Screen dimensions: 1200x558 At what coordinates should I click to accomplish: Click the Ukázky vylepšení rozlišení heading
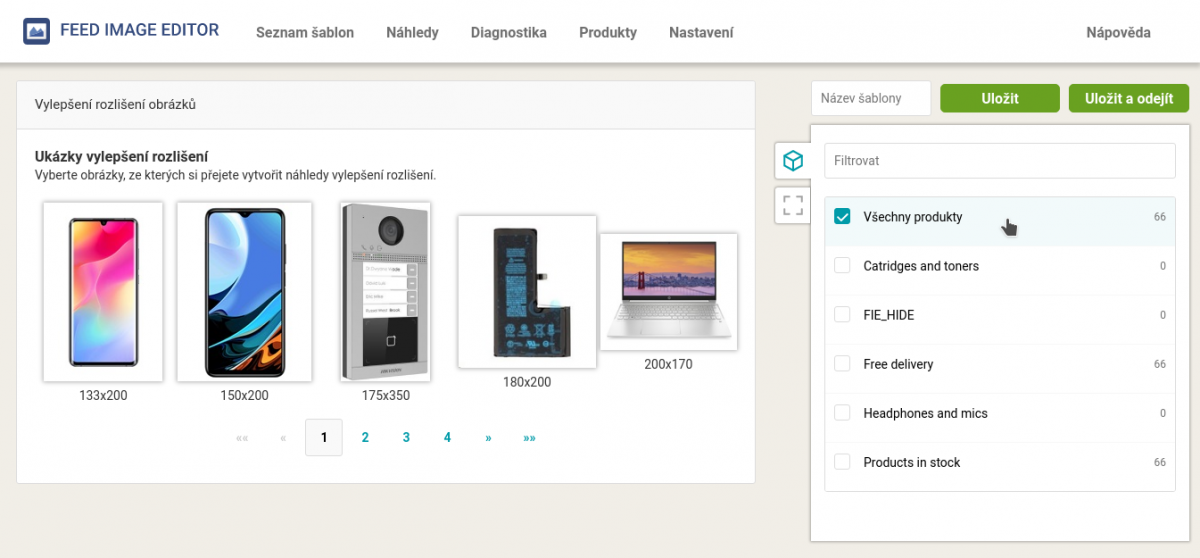(x=121, y=157)
